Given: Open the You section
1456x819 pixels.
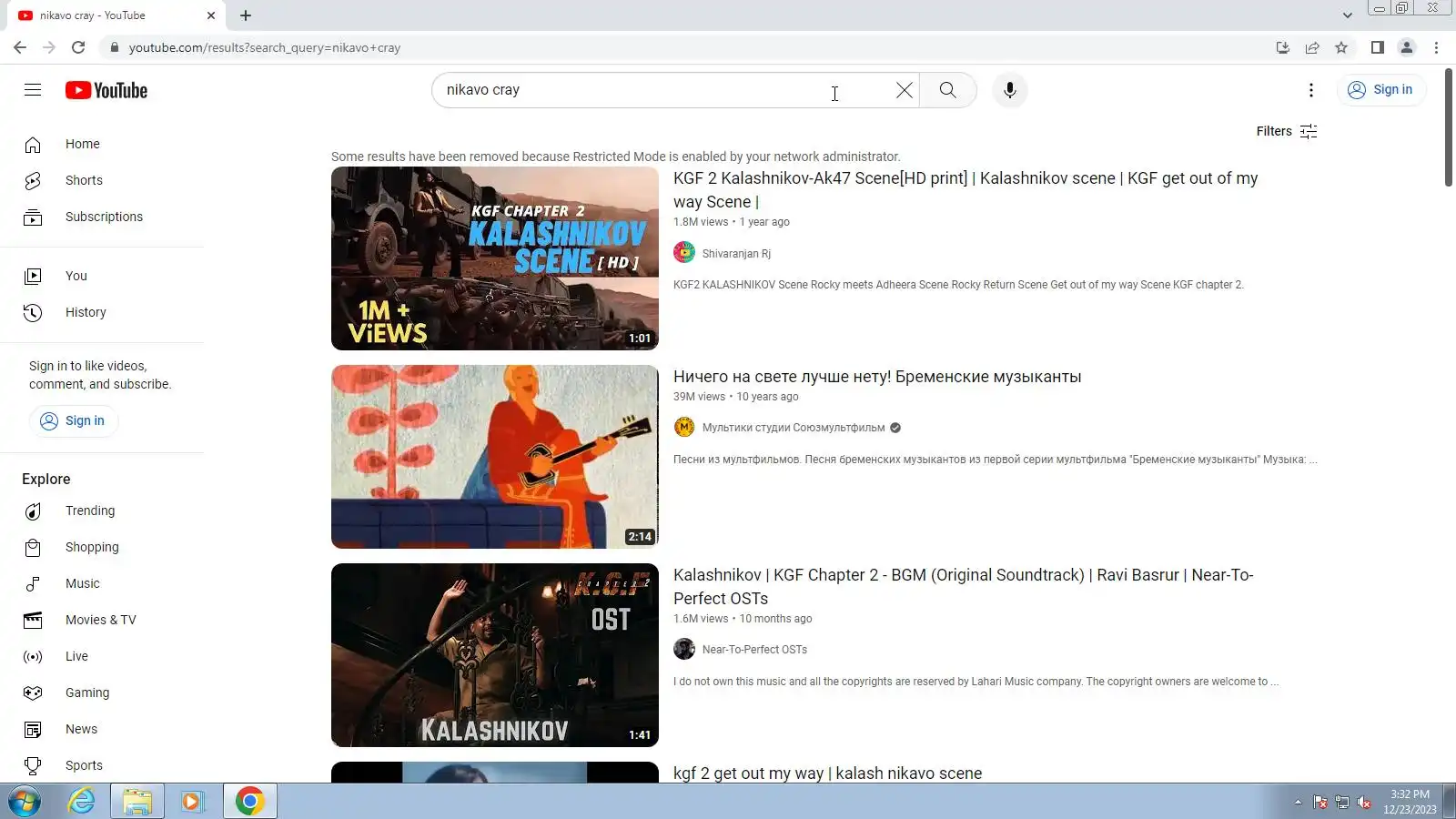Looking at the screenshot, I should click(x=102, y=276).
